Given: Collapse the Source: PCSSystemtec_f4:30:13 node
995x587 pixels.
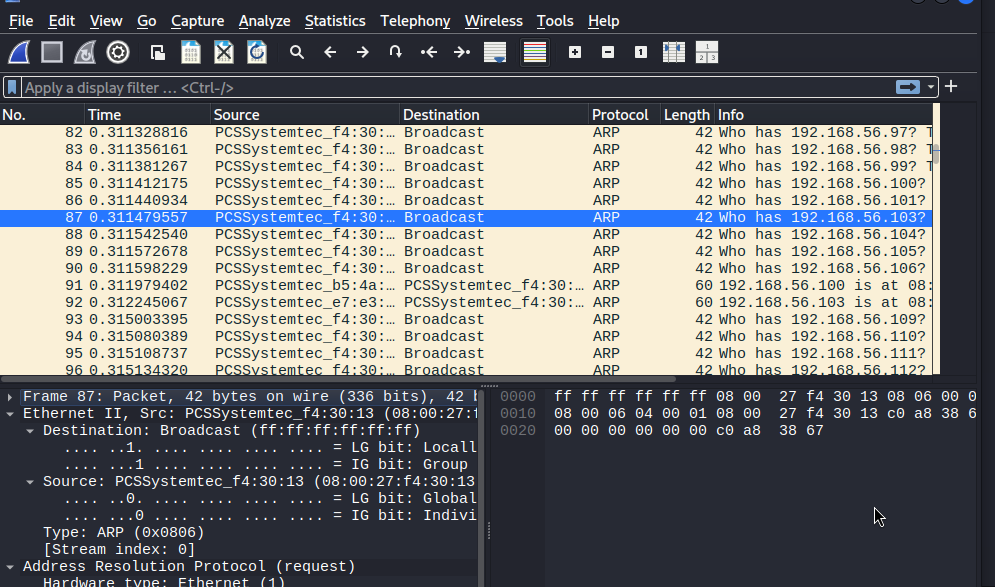Looking at the screenshot, I should pyautogui.click(x=30, y=482).
